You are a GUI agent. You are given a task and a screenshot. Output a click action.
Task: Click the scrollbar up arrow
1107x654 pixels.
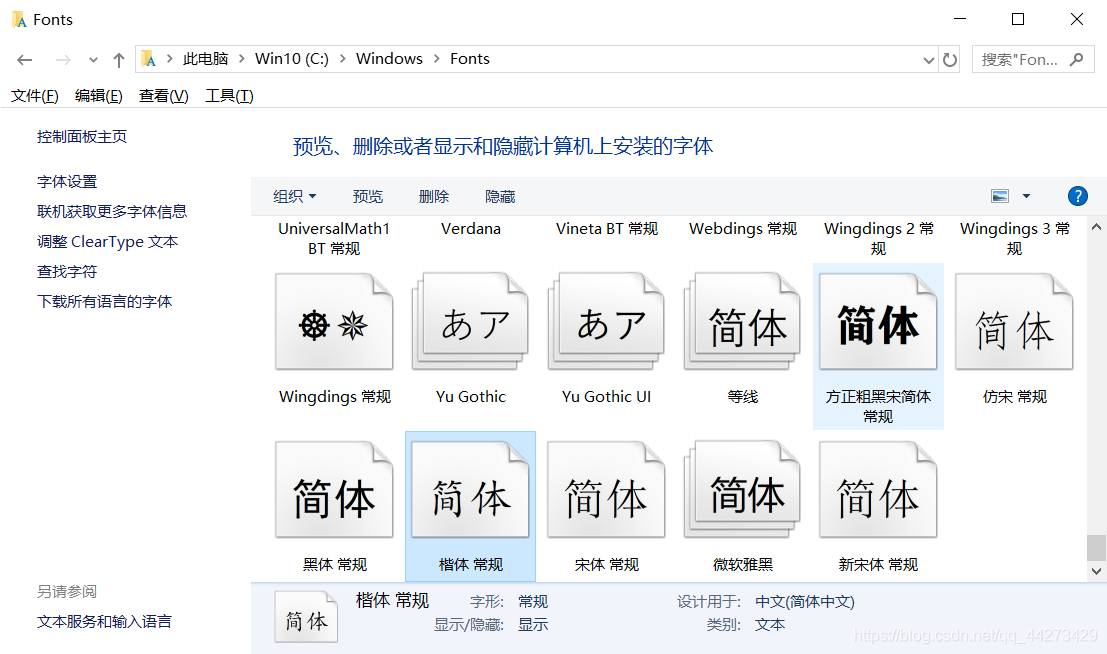click(1096, 227)
